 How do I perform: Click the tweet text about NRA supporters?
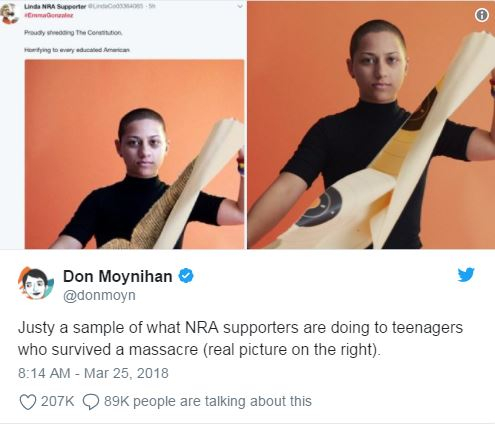240,338
